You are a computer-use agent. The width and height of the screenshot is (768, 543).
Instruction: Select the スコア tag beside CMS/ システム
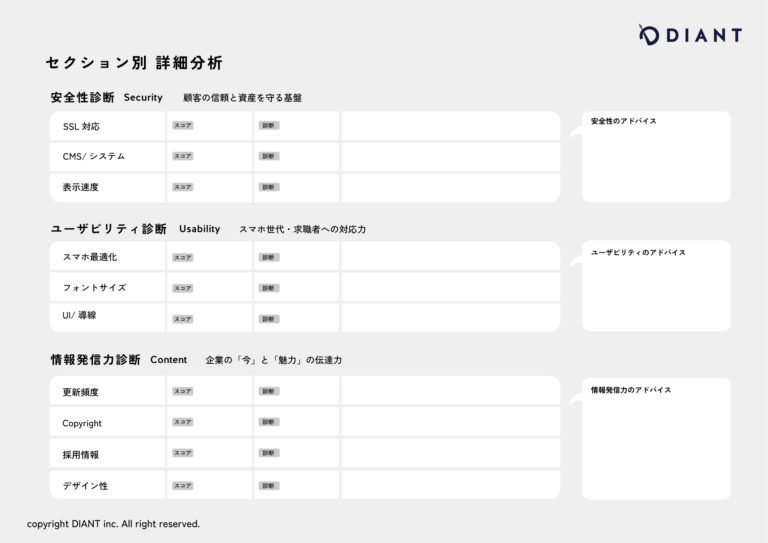point(183,156)
